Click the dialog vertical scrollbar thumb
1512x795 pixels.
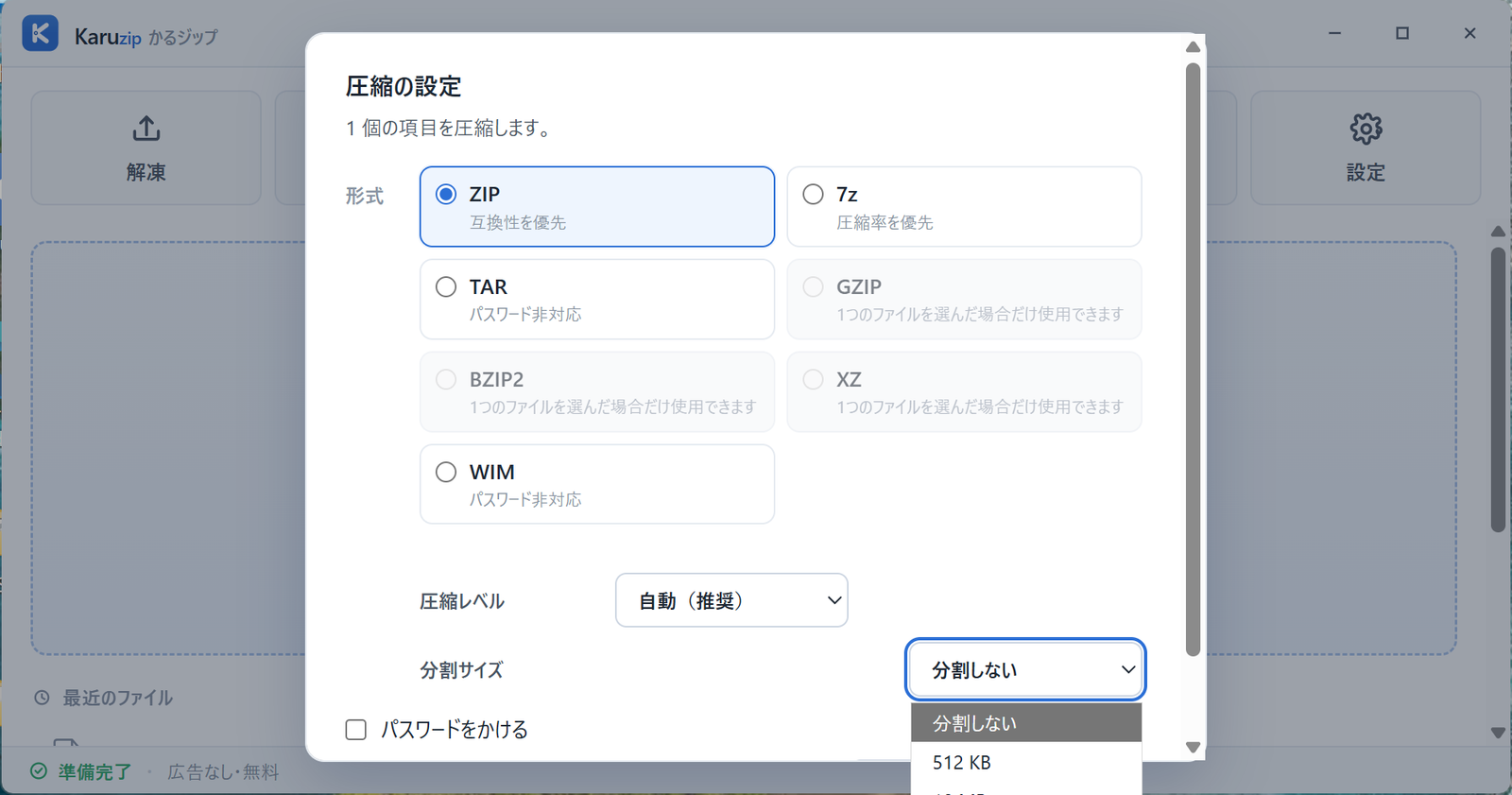click(x=1193, y=359)
